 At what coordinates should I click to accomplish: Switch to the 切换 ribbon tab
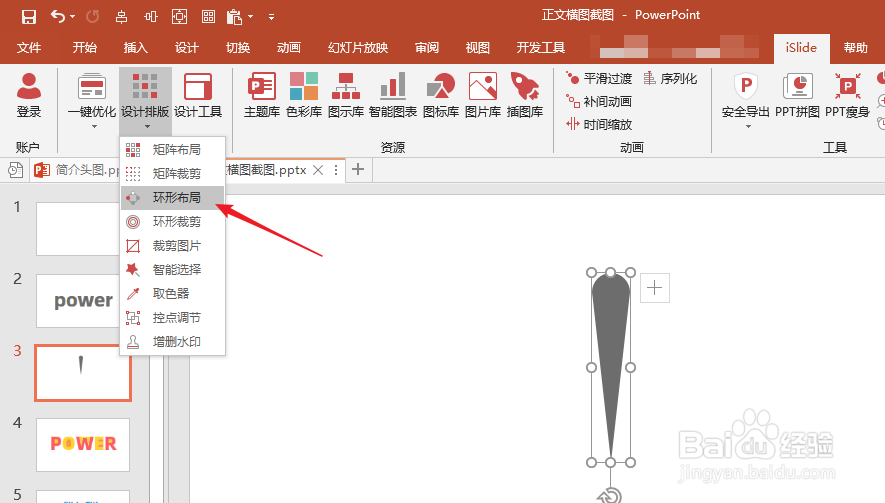tap(238, 48)
